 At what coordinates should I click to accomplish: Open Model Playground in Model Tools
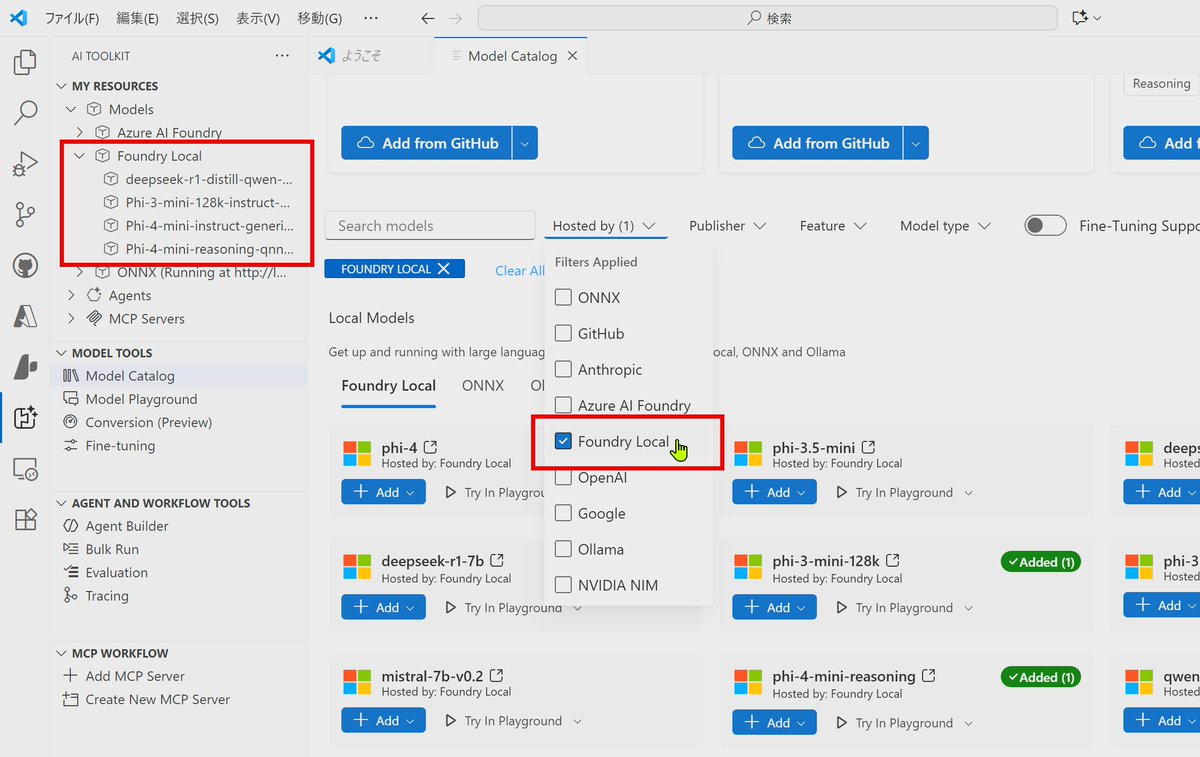[x=141, y=399]
